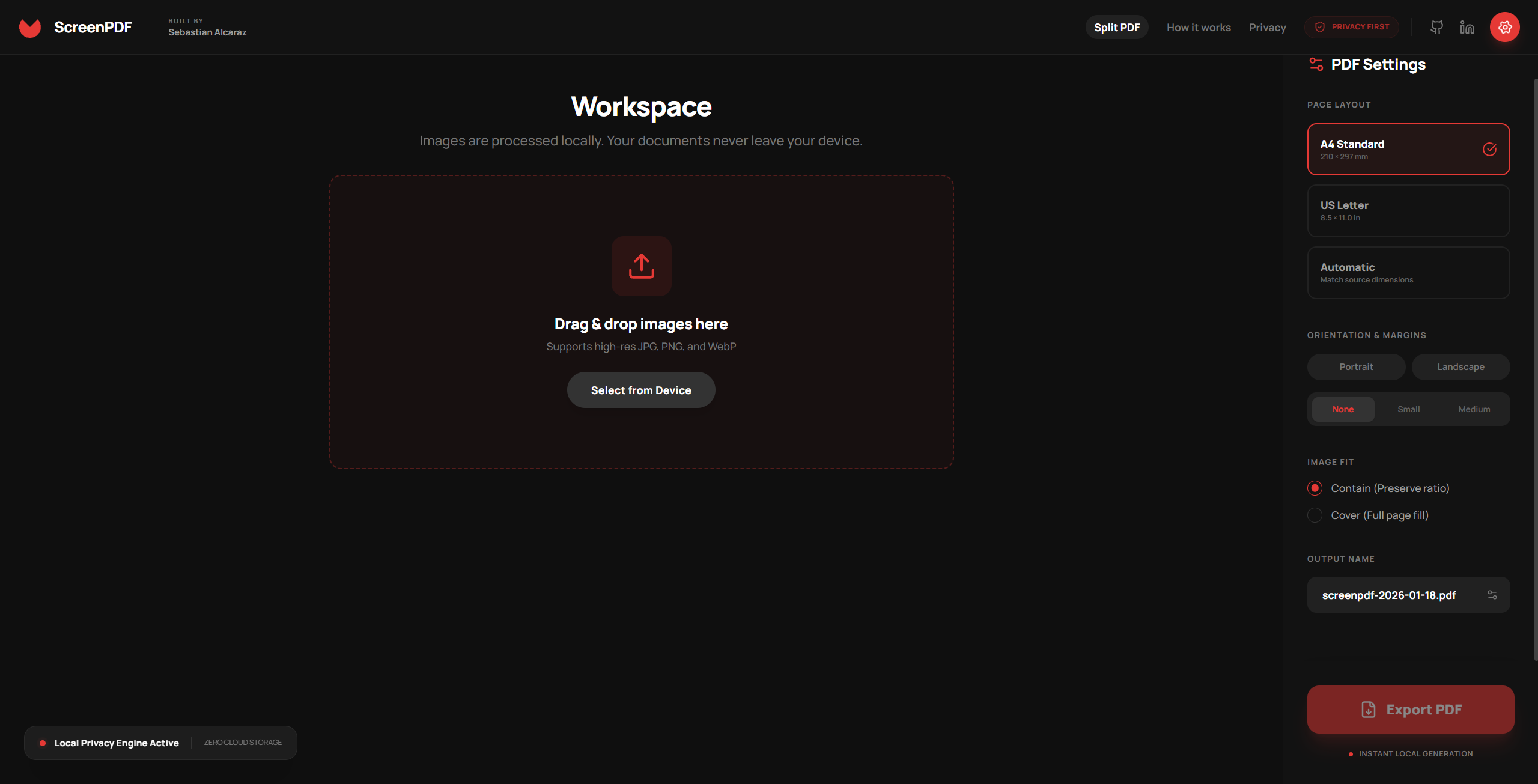The image size is (1538, 784).
Task: Set margins to Medium
Action: coord(1474,409)
